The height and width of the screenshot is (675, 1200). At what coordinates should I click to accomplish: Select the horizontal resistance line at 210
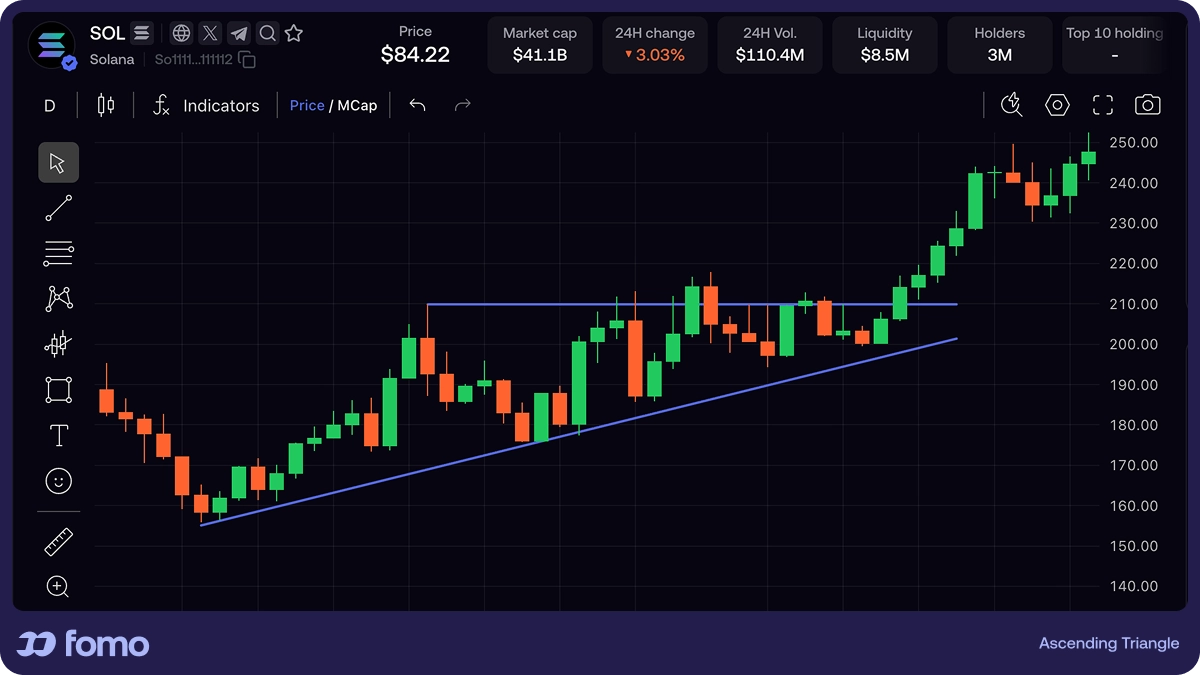[692, 304]
